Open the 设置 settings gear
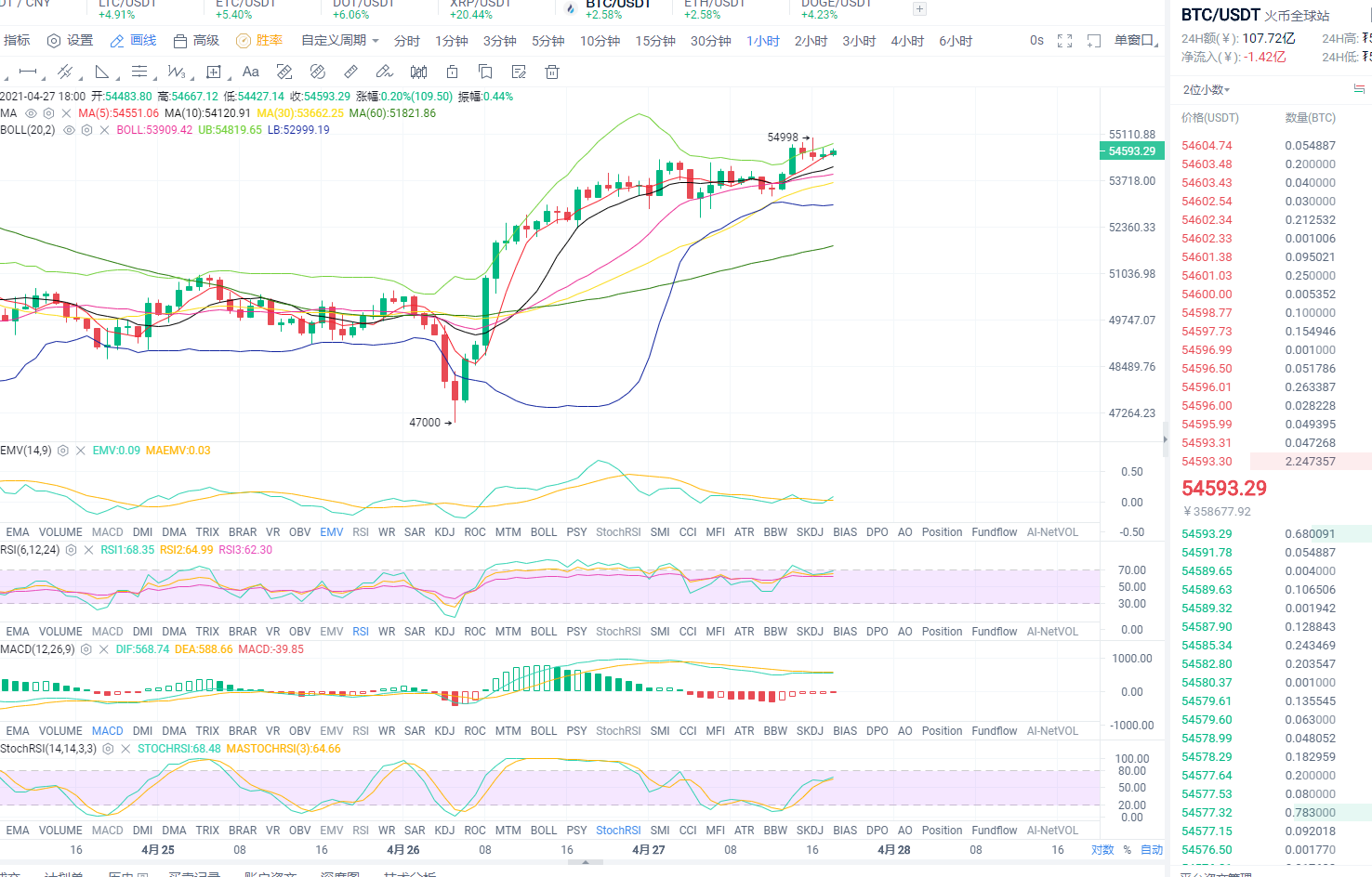This screenshot has height=877, width=1372. (70, 41)
